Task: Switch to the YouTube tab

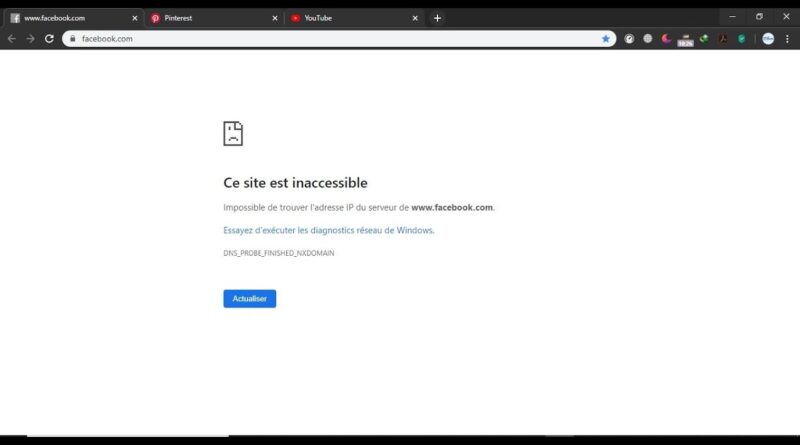Action: tap(354, 18)
